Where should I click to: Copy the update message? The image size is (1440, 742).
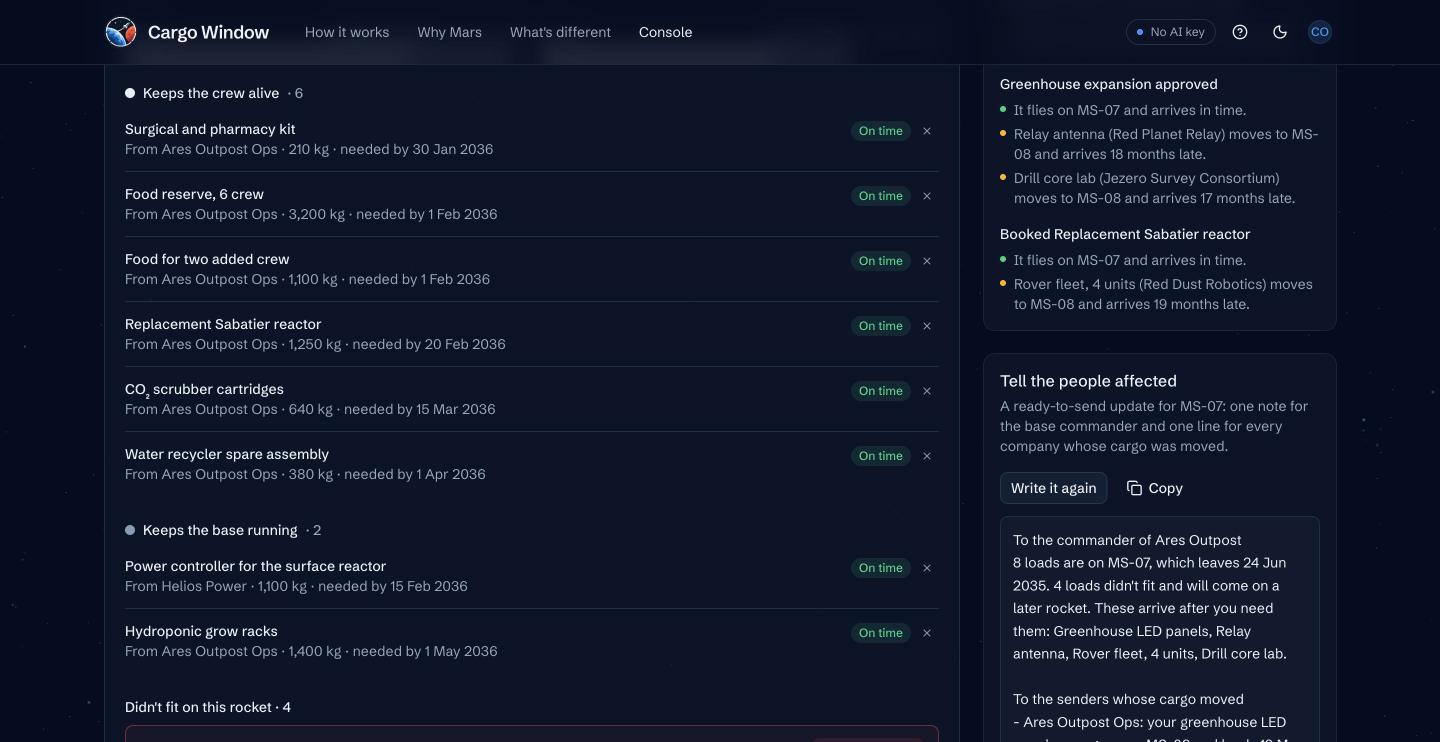pyautogui.click(x=1154, y=488)
